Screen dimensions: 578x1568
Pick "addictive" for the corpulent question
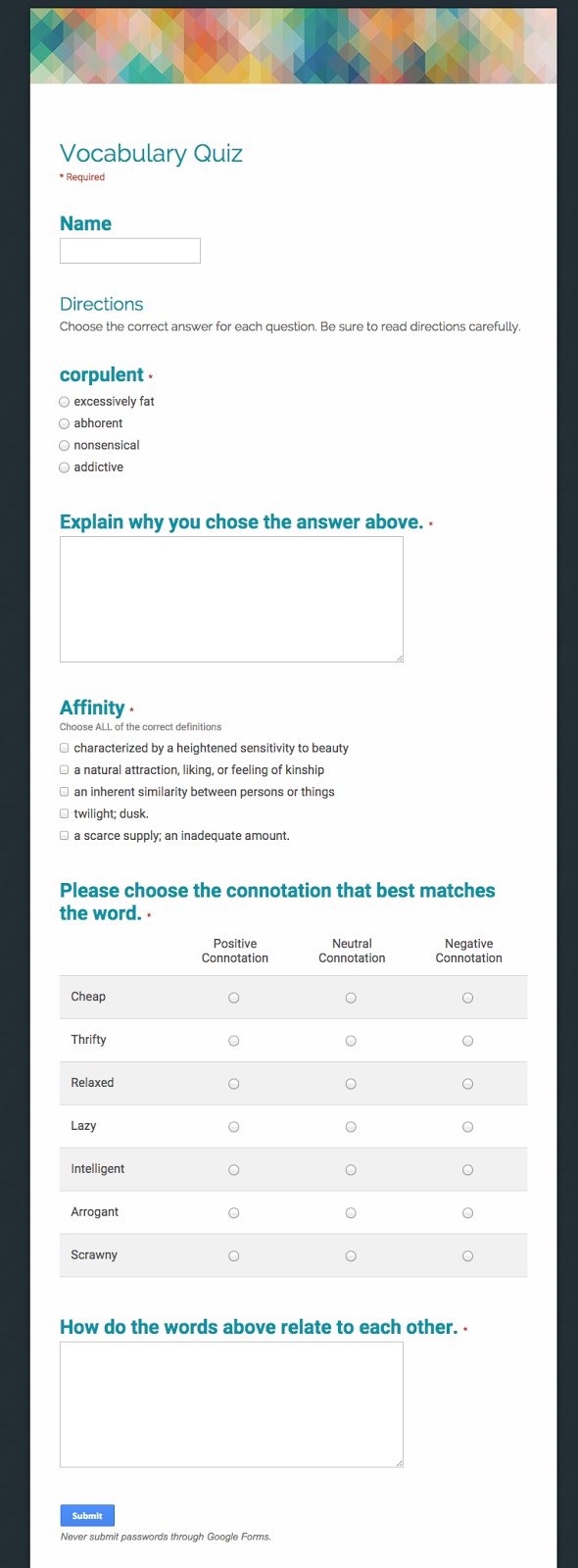tap(64, 467)
